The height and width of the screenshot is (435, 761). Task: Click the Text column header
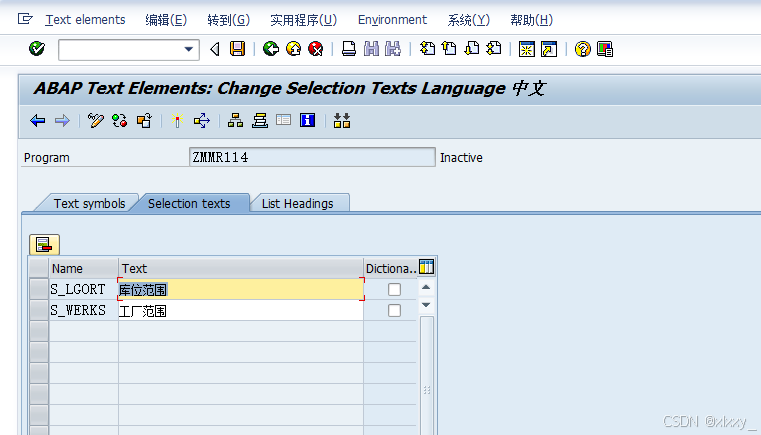[x=241, y=268]
